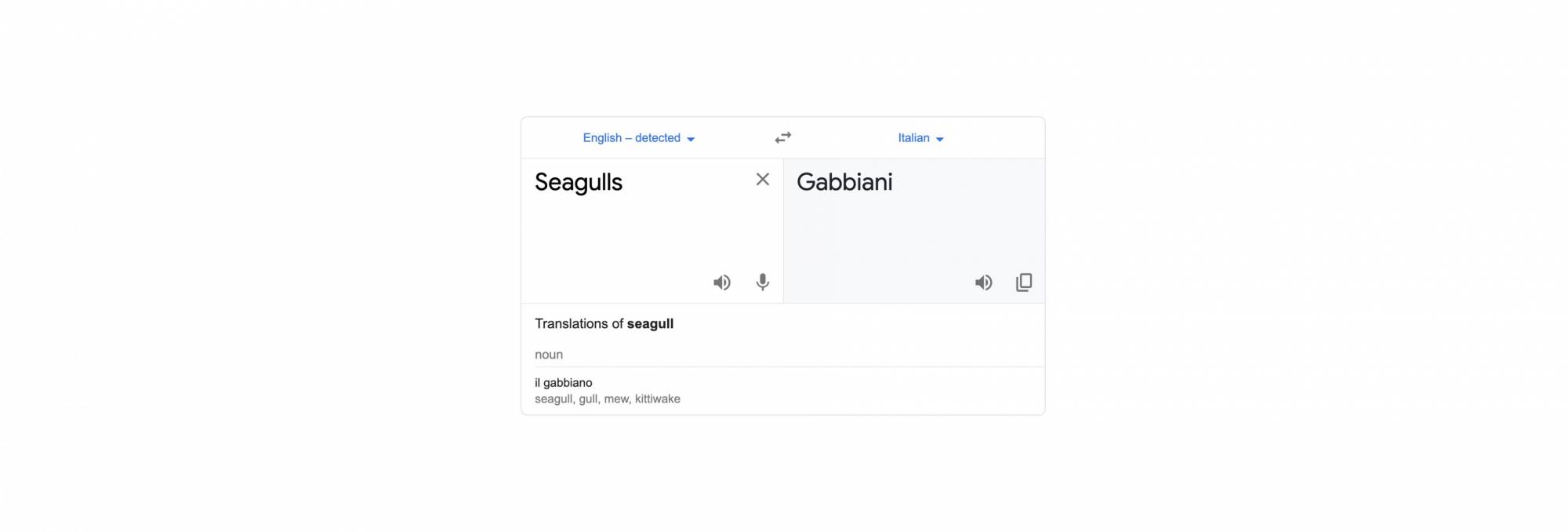Select the Italian language tab
The width and height of the screenshot is (1568, 532).
point(914,137)
